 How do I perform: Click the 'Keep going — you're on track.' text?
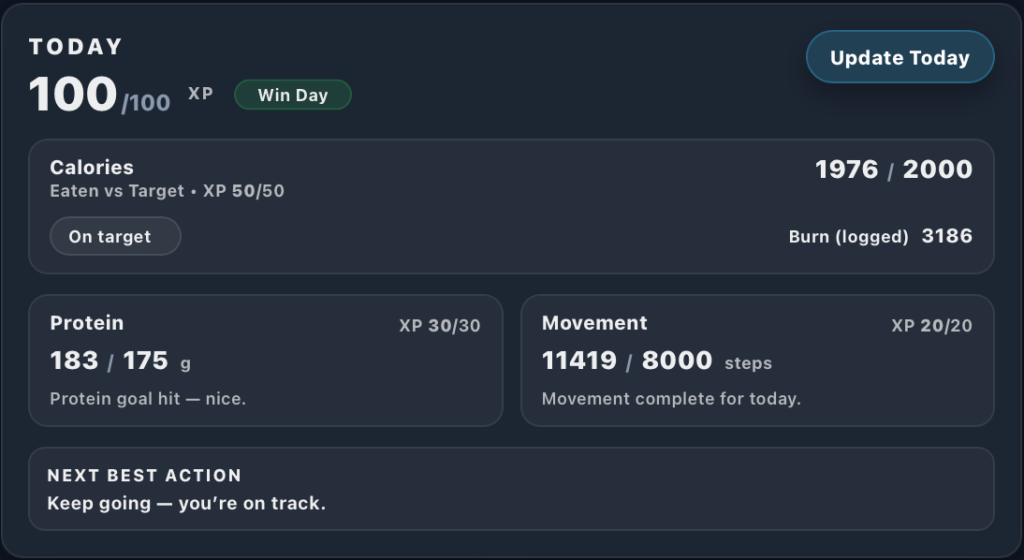point(187,503)
